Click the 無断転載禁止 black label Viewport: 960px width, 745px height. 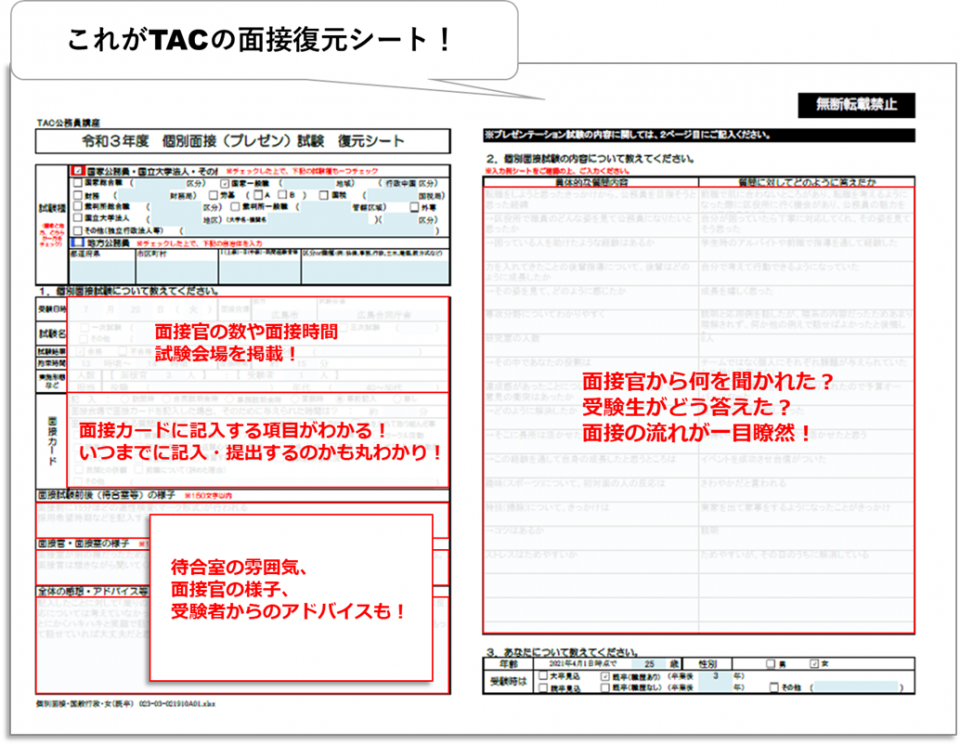coord(856,104)
